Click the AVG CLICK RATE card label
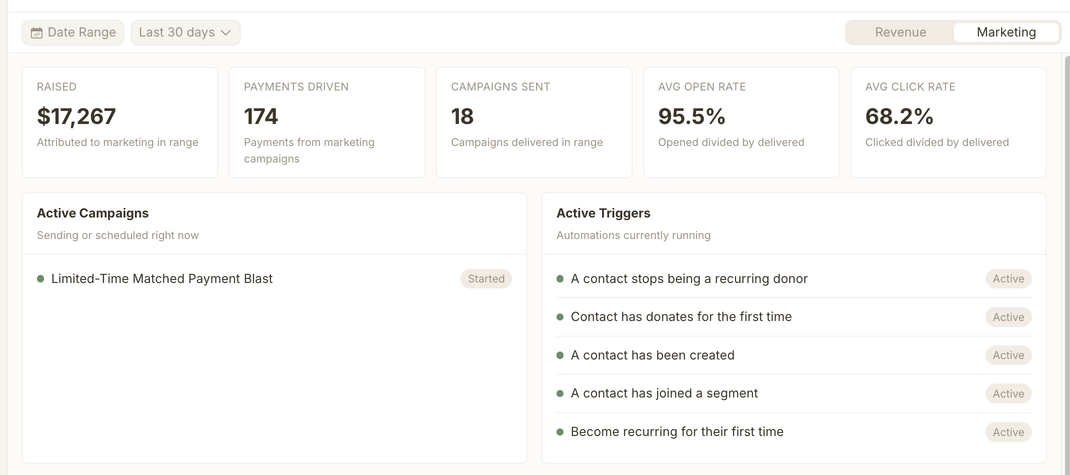1070x475 pixels. [910, 87]
